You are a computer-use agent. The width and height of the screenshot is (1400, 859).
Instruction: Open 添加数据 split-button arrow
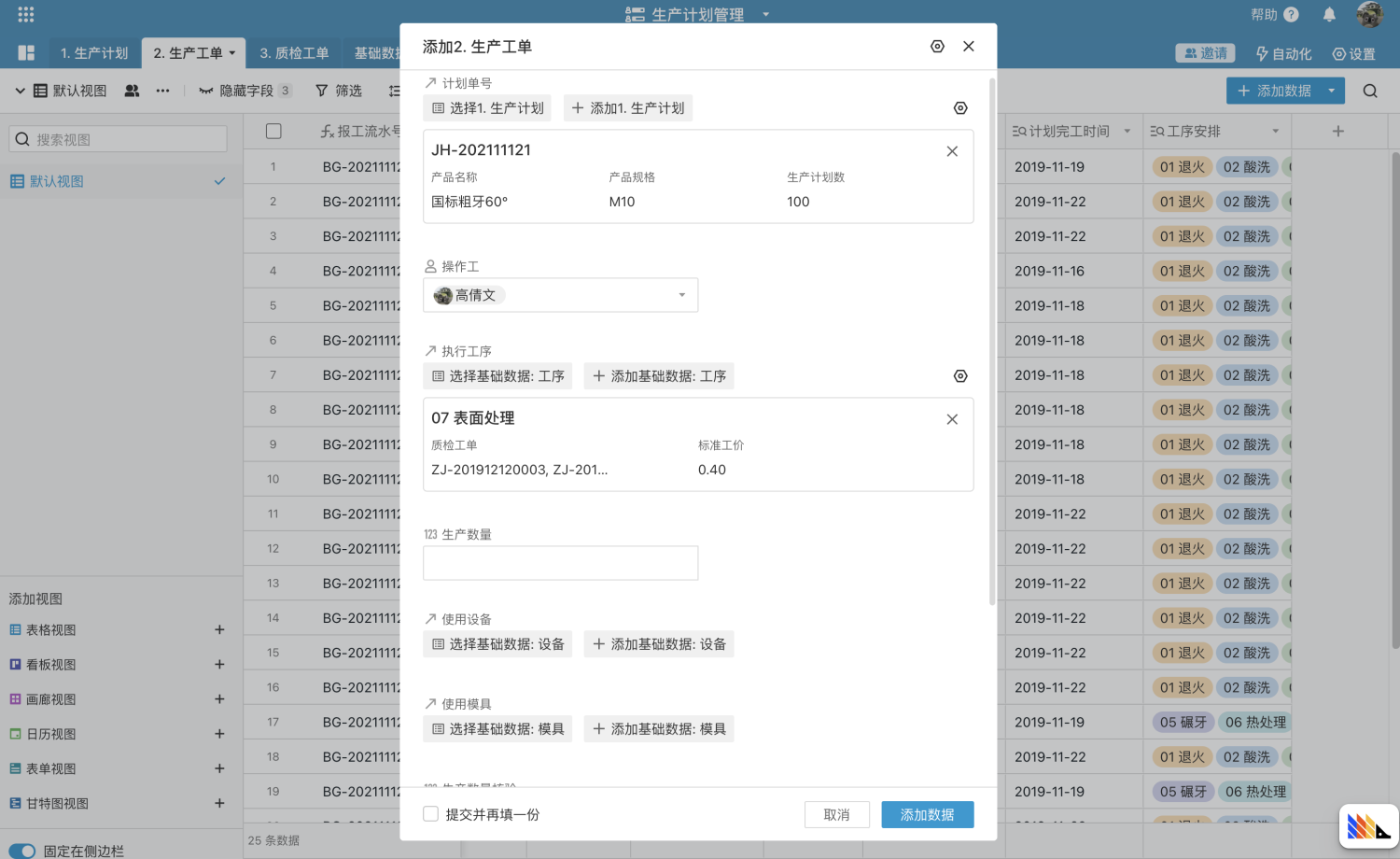point(1332,91)
